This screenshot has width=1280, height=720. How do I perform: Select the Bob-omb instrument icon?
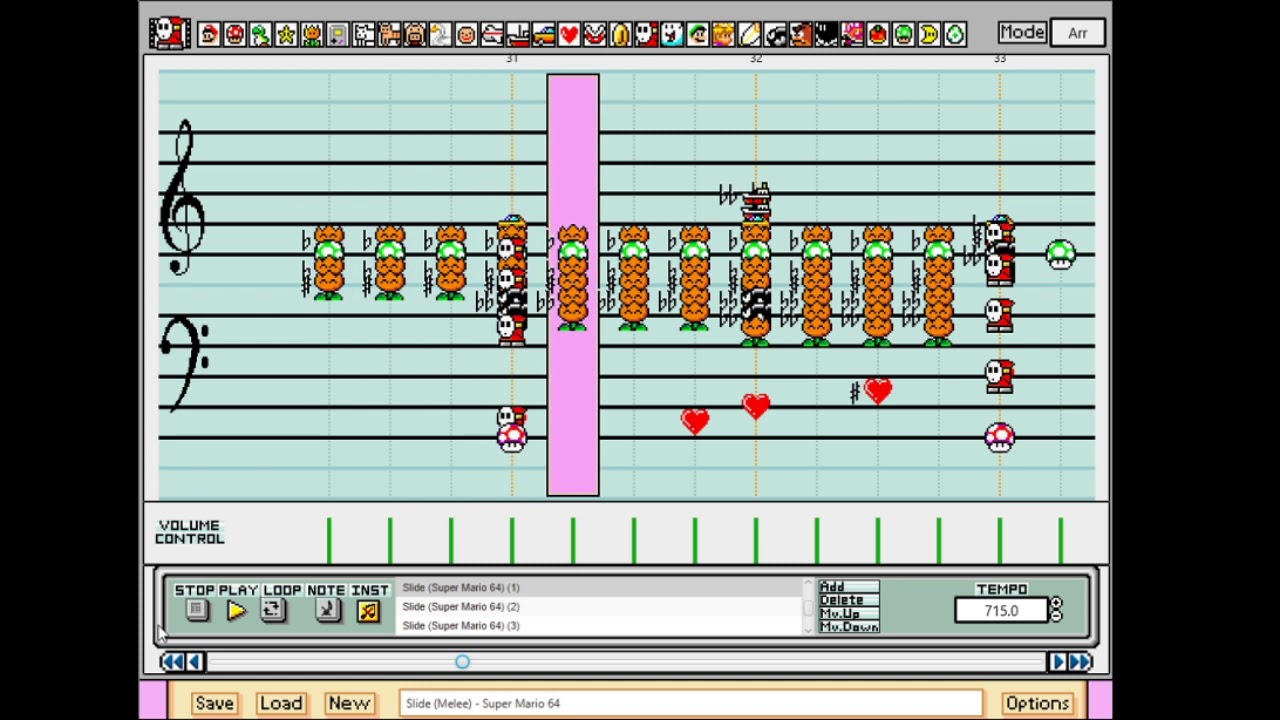tap(826, 34)
